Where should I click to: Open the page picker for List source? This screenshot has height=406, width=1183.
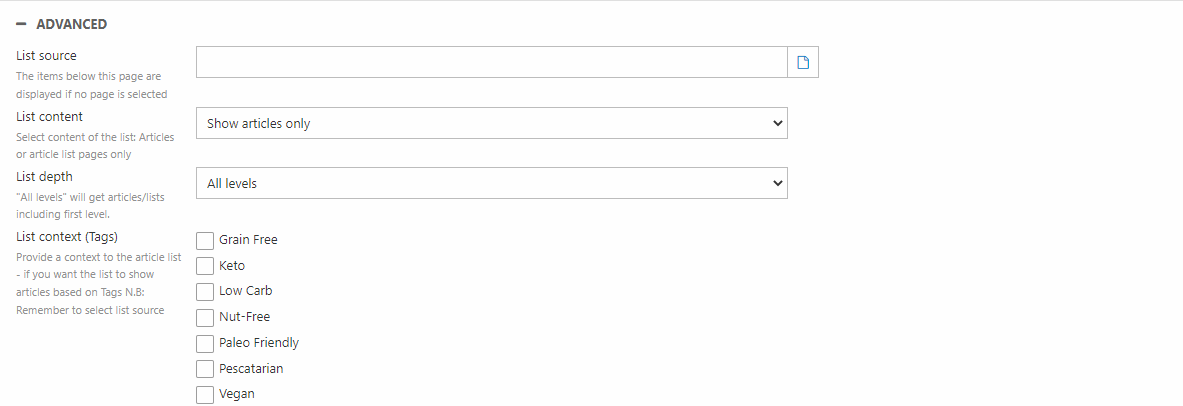[802, 62]
